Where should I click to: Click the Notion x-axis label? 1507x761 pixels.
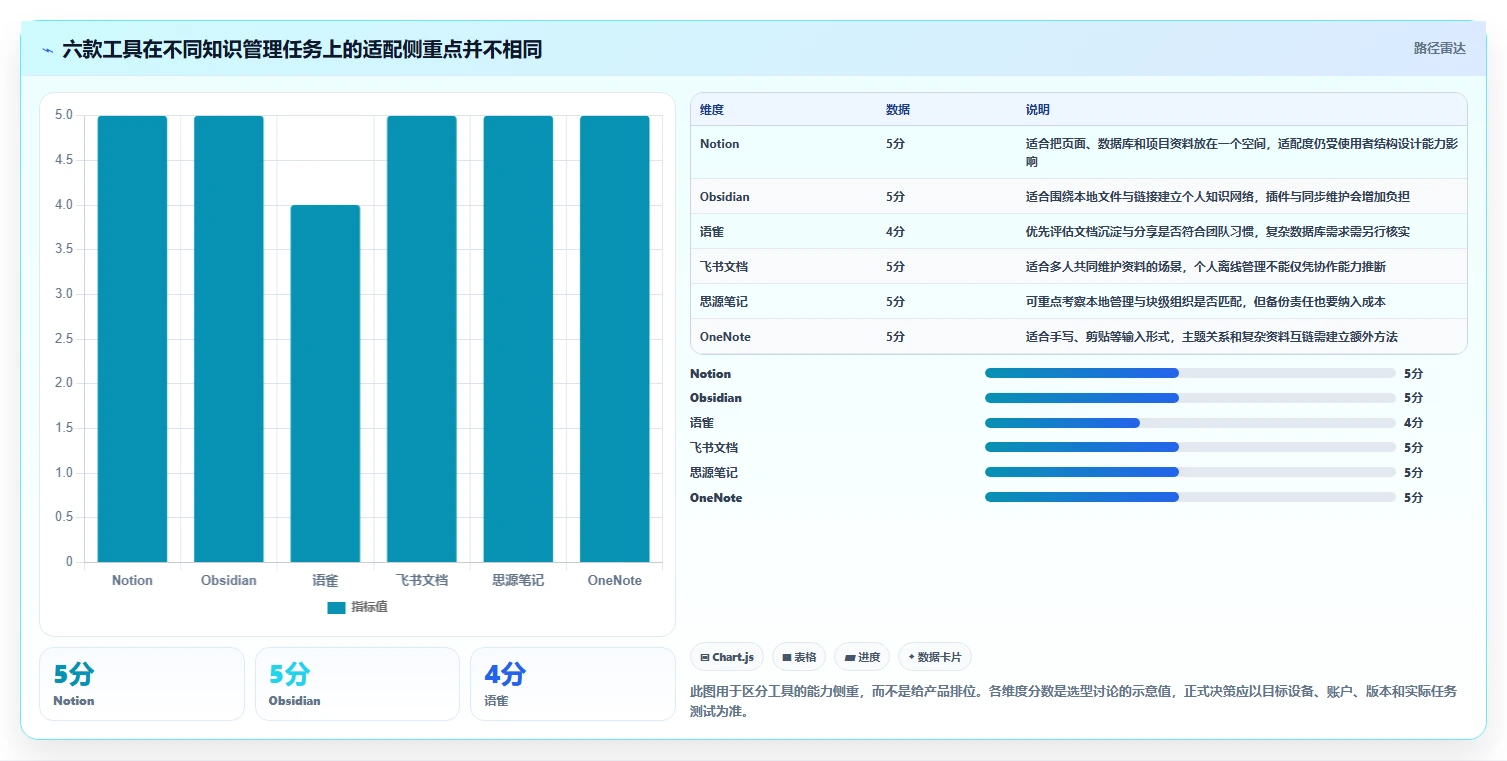pyautogui.click(x=132, y=580)
